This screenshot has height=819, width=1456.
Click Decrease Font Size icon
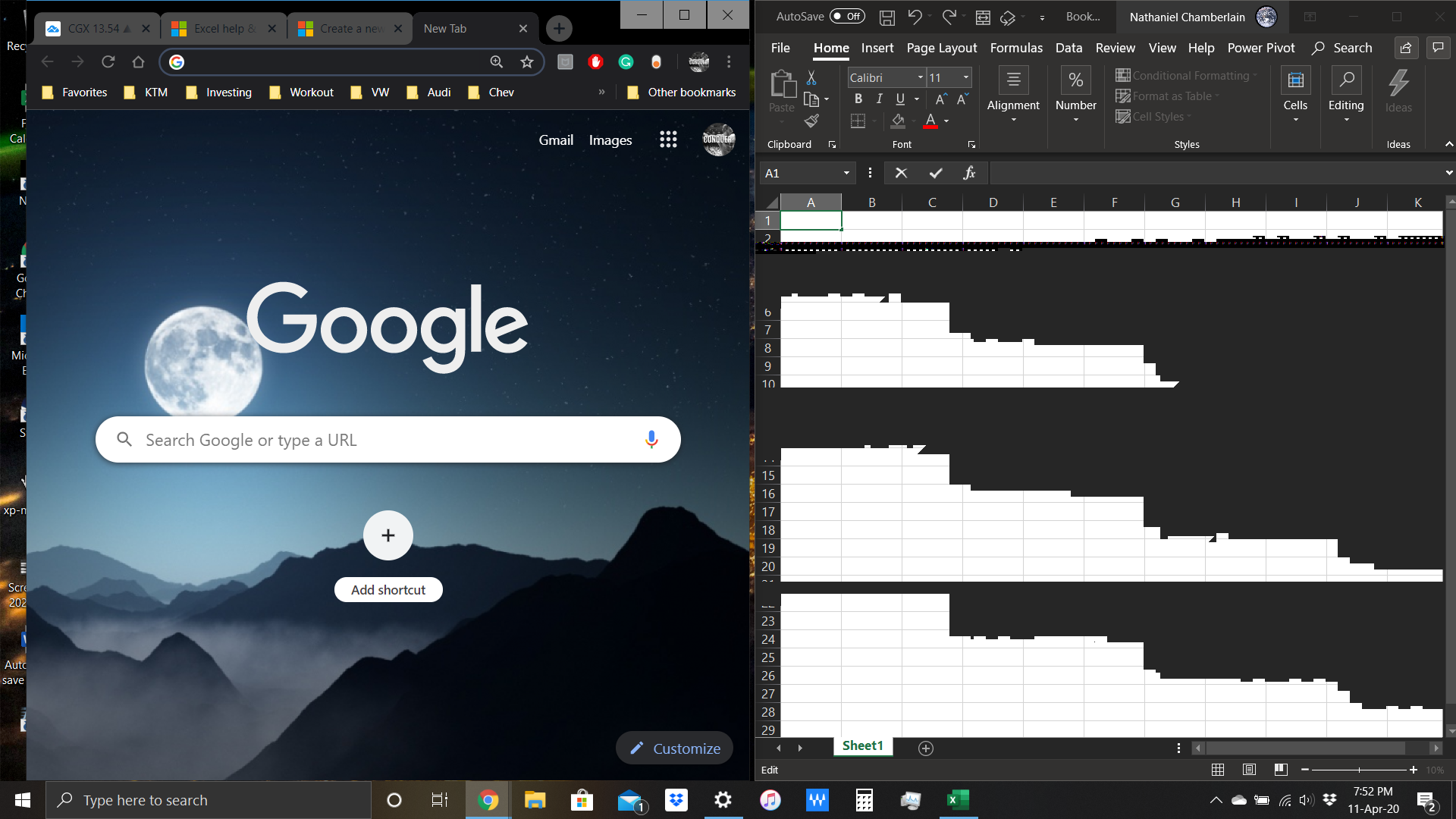(x=962, y=99)
